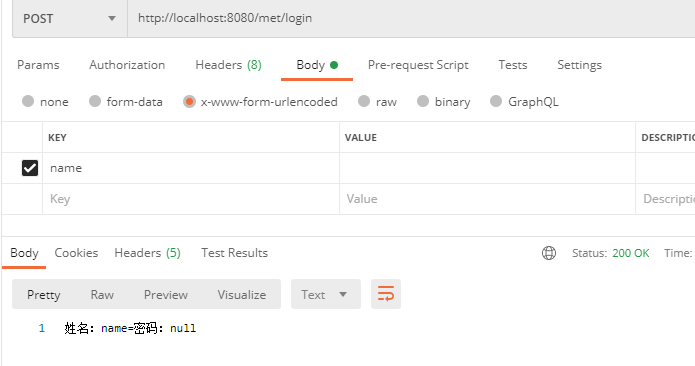This screenshot has height=366, width=695.
Task: Click the value cell for name
Action: (x=488, y=168)
